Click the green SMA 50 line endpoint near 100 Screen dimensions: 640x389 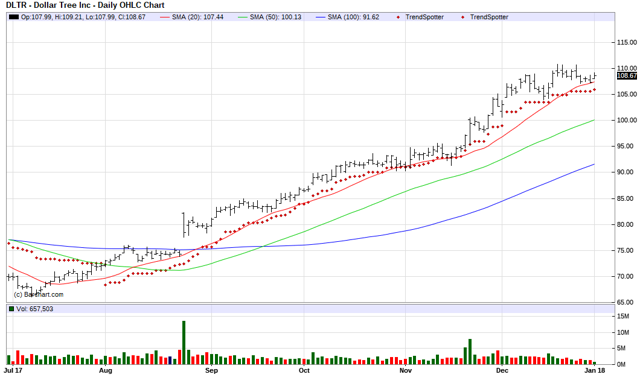594,120
